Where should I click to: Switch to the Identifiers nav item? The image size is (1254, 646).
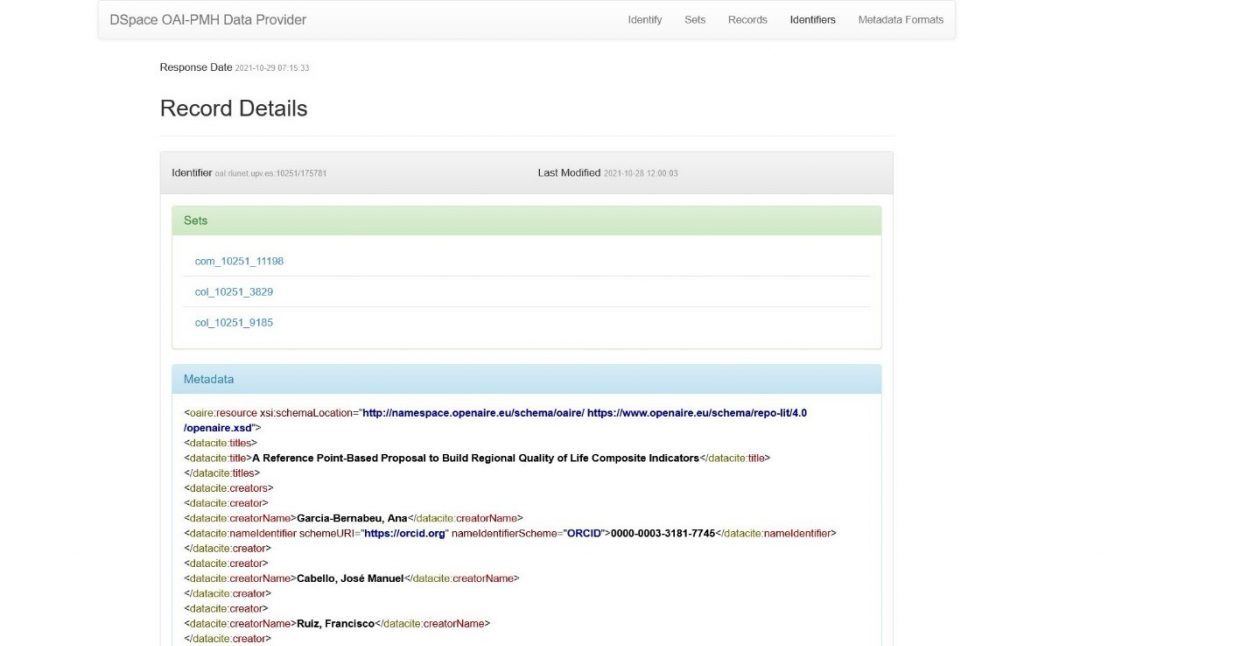click(x=812, y=20)
